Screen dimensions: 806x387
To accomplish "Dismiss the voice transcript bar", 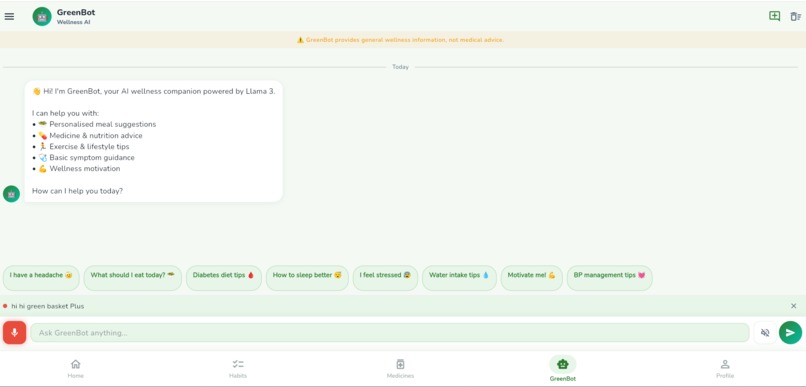I will (x=794, y=306).
